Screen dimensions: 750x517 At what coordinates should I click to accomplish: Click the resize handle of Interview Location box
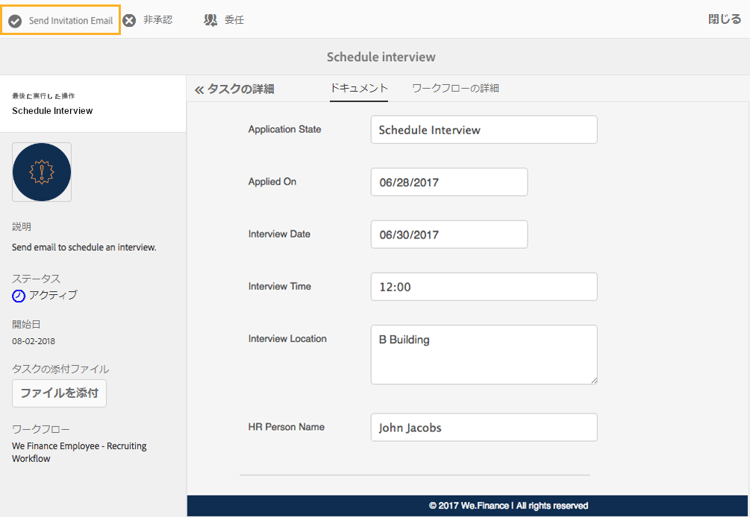click(x=594, y=380)
